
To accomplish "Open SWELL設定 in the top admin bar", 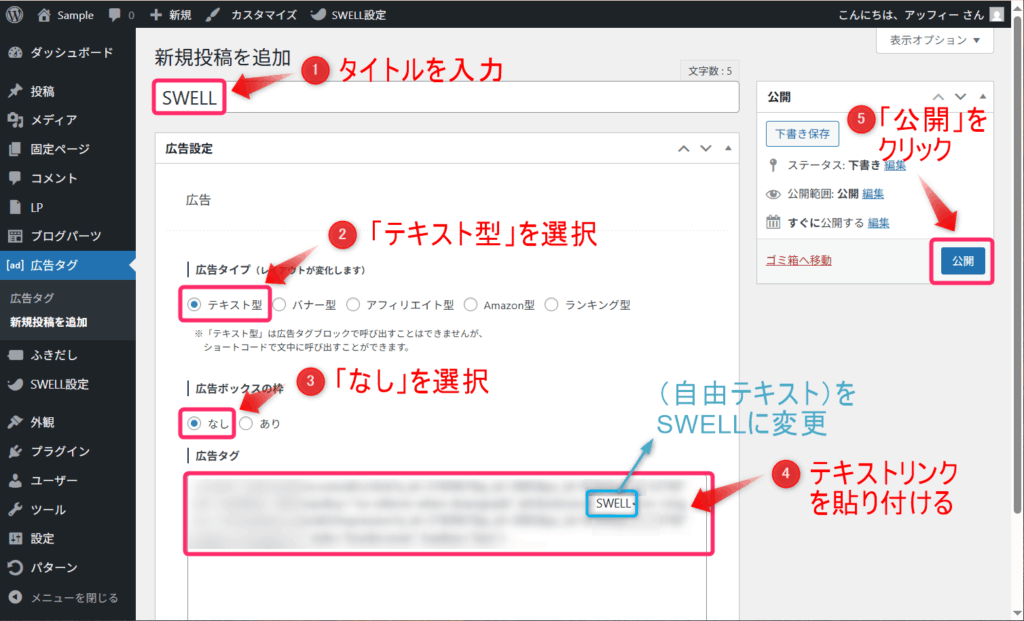I will coord(348,15).
